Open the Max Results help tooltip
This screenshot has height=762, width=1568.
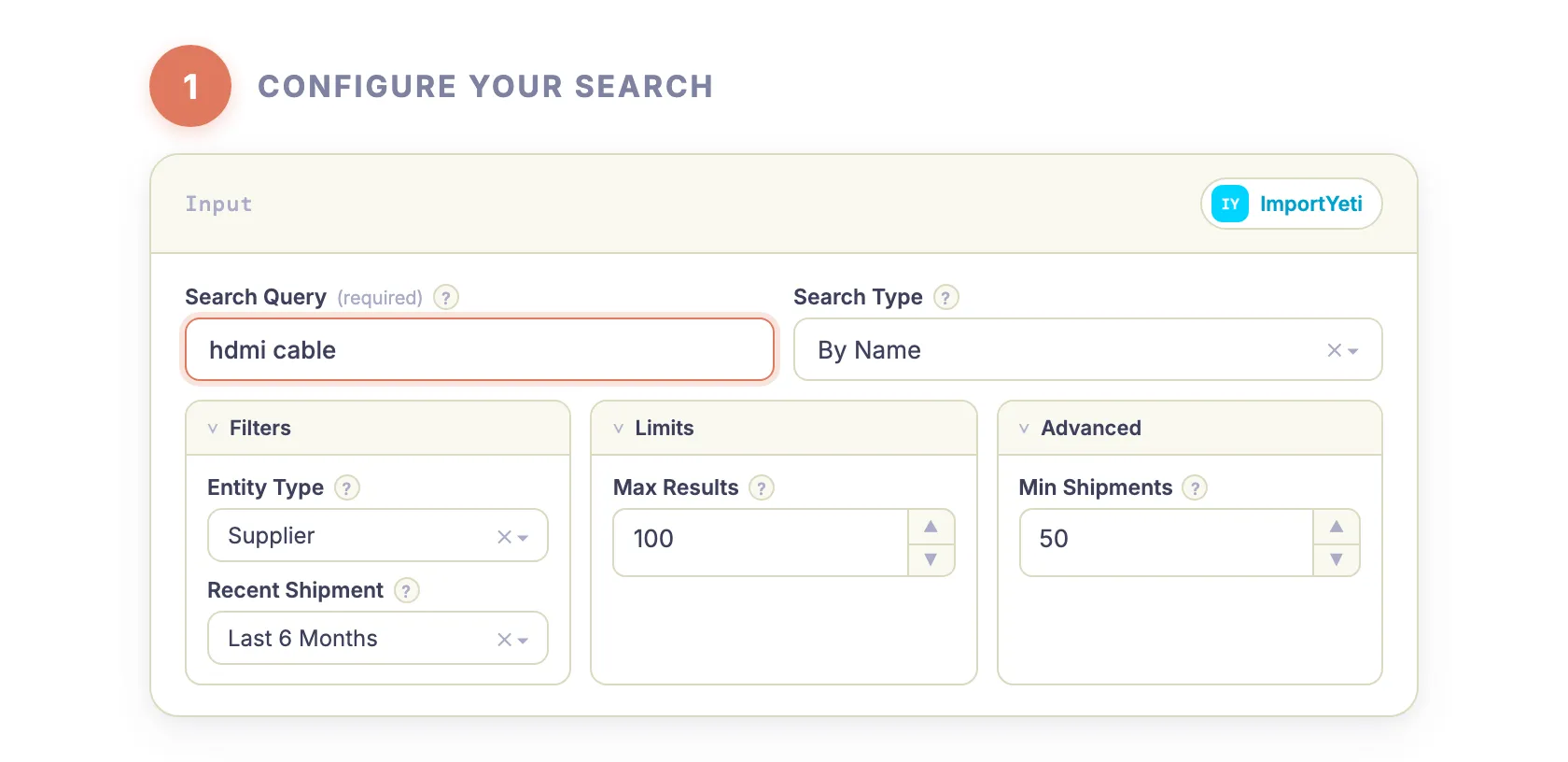[x=762, y=487]
